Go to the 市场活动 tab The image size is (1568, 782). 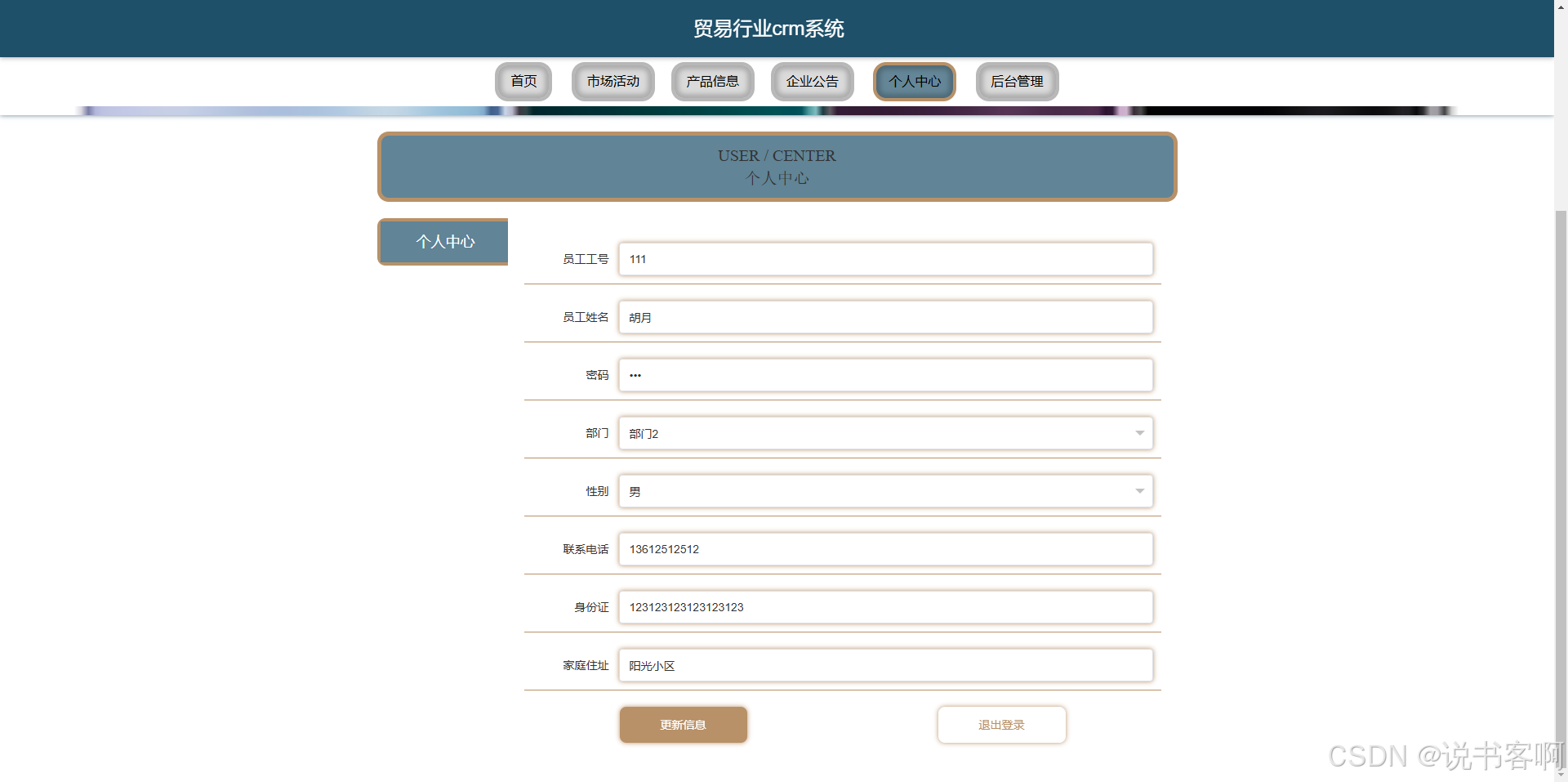(x=613, y=82)
